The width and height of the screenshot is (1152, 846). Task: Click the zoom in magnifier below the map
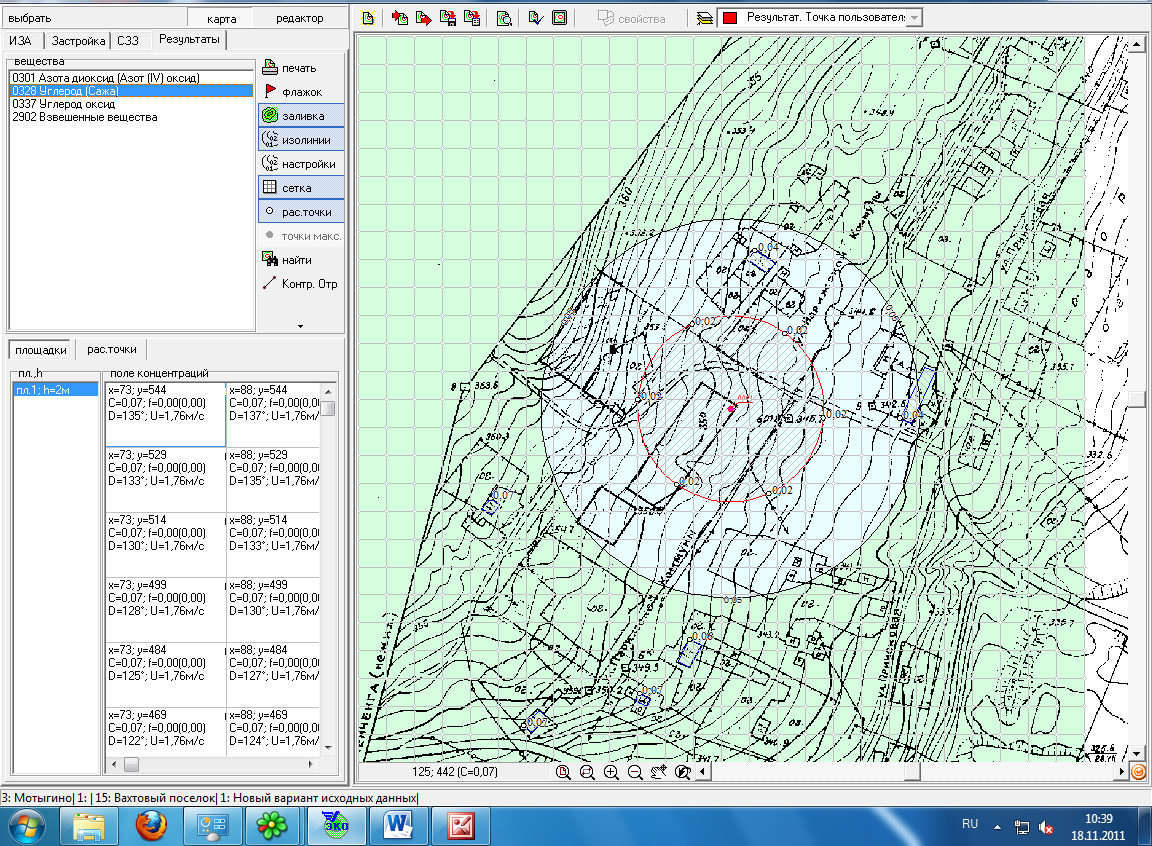(x=611, y=773)
